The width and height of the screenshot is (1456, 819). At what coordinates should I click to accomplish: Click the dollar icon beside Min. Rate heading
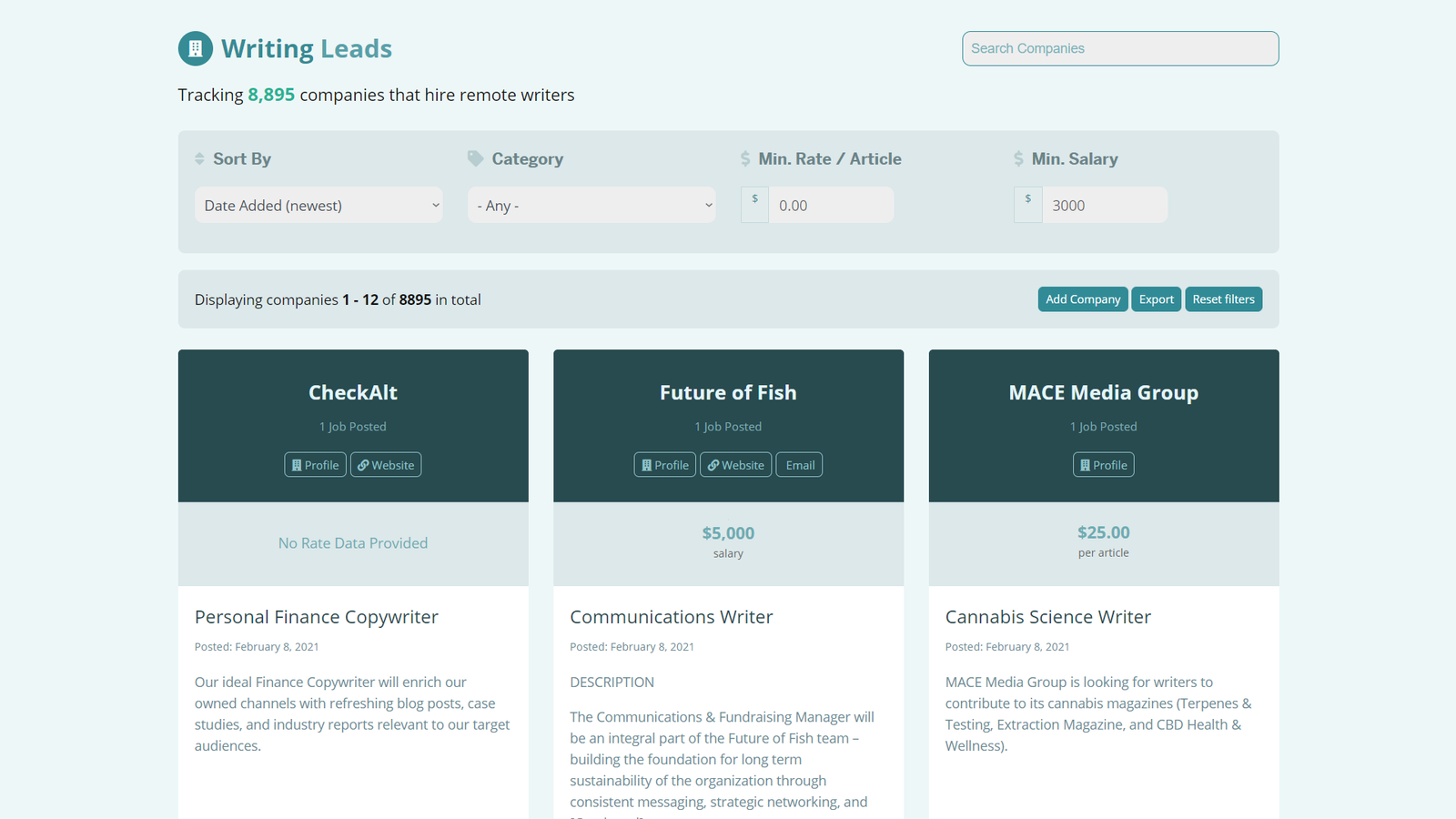pos(745,159)
